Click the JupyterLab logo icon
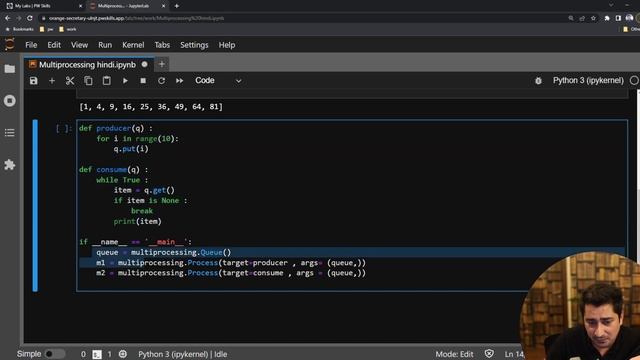This screenshot has width=640, height=360. click(9, 44)
